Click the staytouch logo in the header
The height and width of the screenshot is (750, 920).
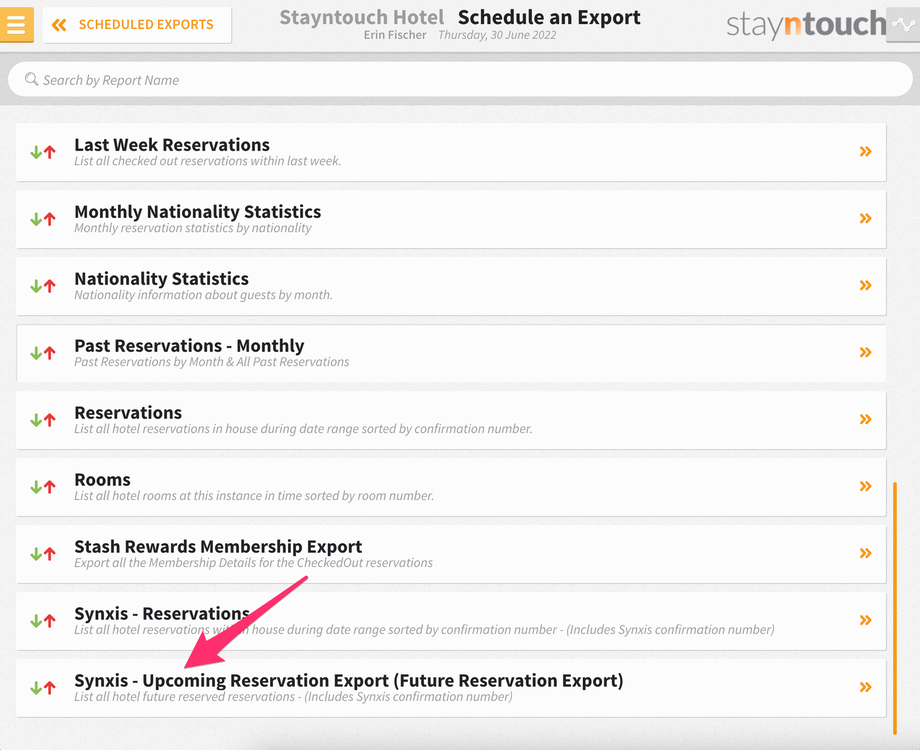(x=806, y=25)
